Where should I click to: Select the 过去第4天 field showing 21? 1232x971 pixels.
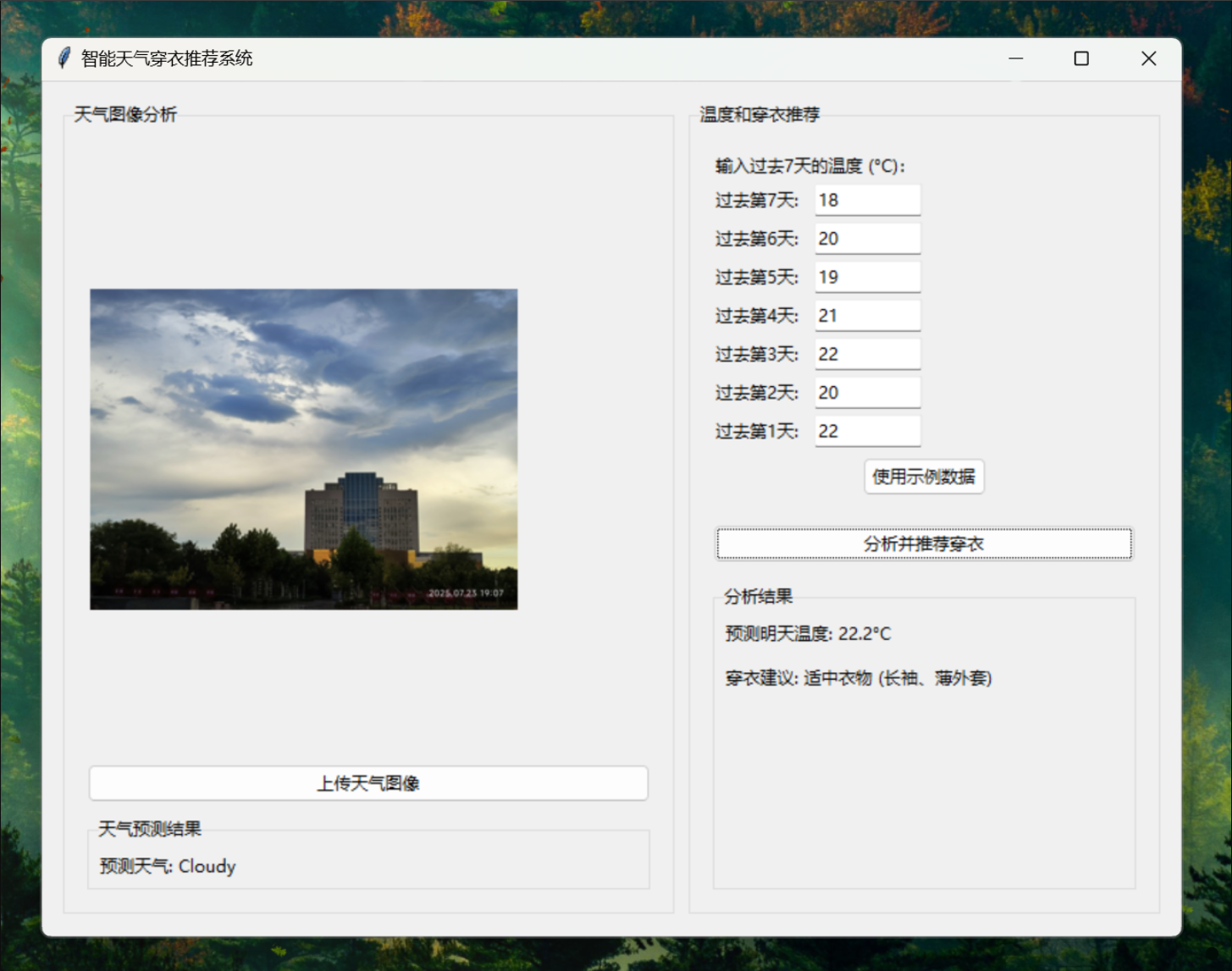click(866, 315)
